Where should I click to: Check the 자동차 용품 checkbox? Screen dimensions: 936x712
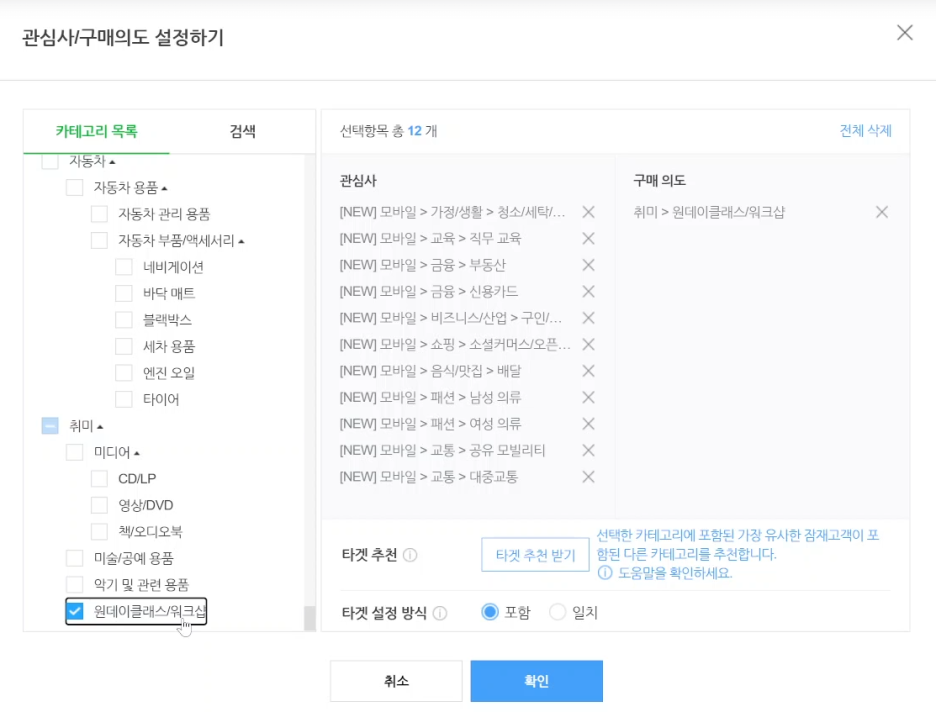75,187
